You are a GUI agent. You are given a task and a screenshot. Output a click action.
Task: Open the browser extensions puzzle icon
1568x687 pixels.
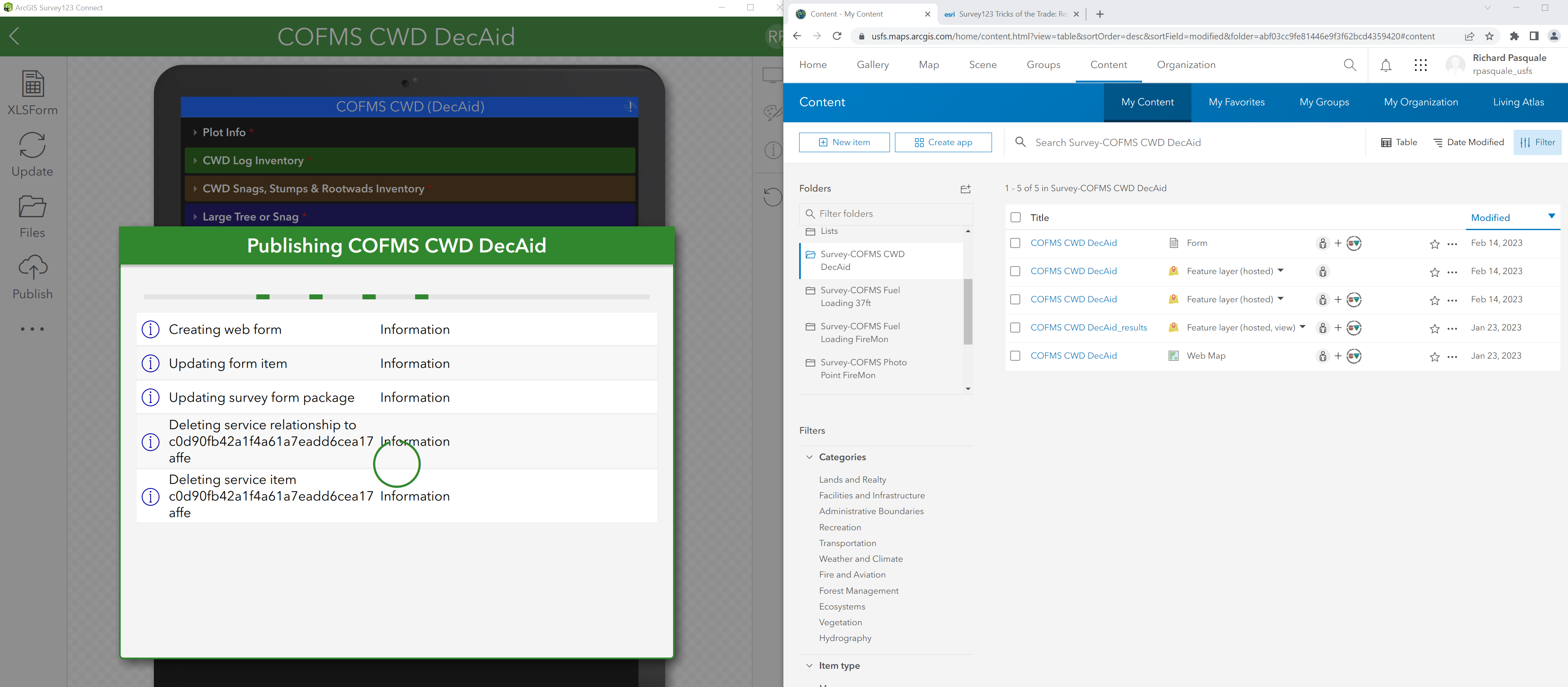(x=1515, y=36)
